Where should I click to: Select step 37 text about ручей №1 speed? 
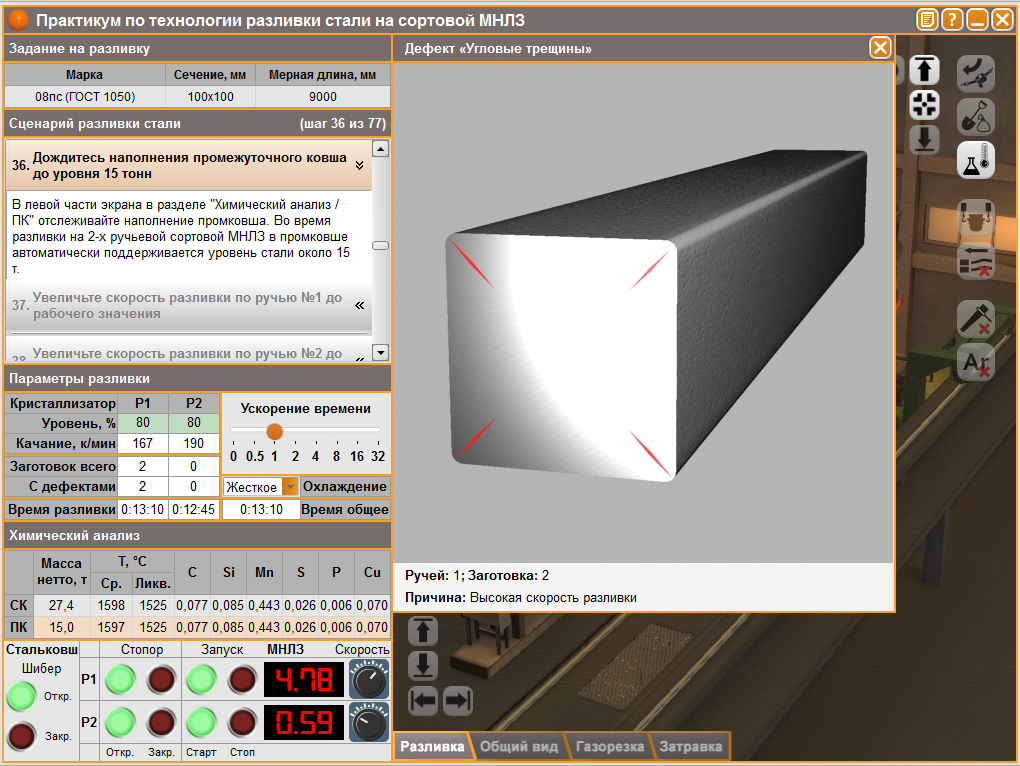pos(187,306)
